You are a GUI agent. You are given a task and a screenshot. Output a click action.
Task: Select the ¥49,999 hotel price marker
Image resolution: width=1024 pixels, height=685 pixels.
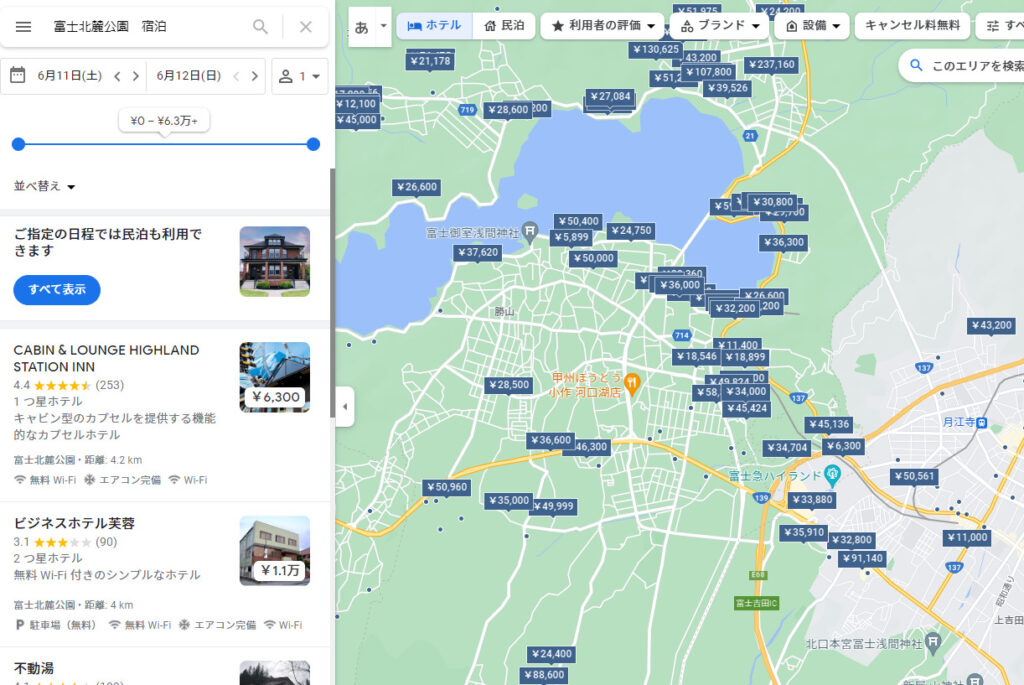(x=553, y=507)
